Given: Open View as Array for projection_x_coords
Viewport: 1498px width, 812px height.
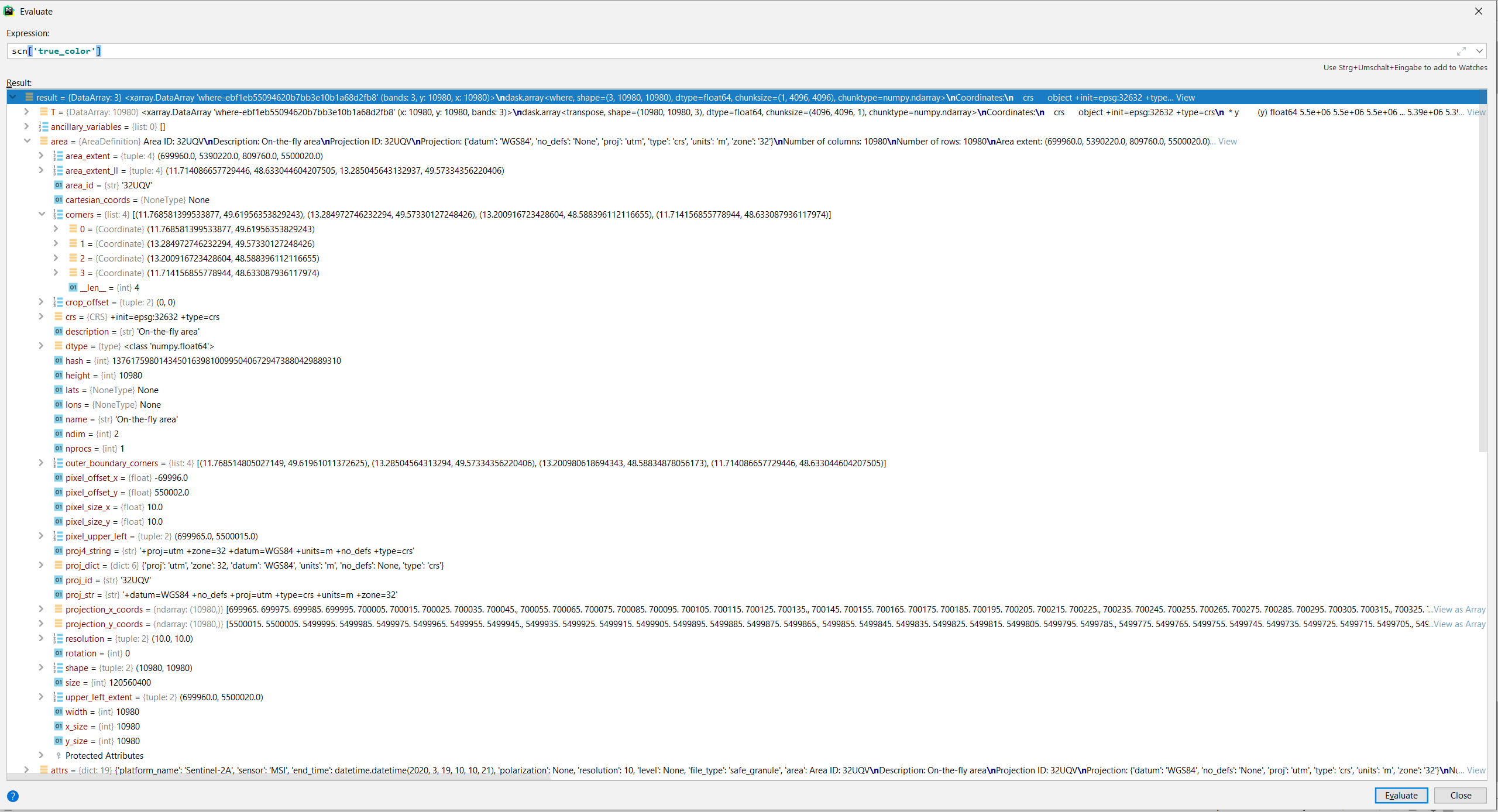Looking at the screenshot, I should 1459,610.
